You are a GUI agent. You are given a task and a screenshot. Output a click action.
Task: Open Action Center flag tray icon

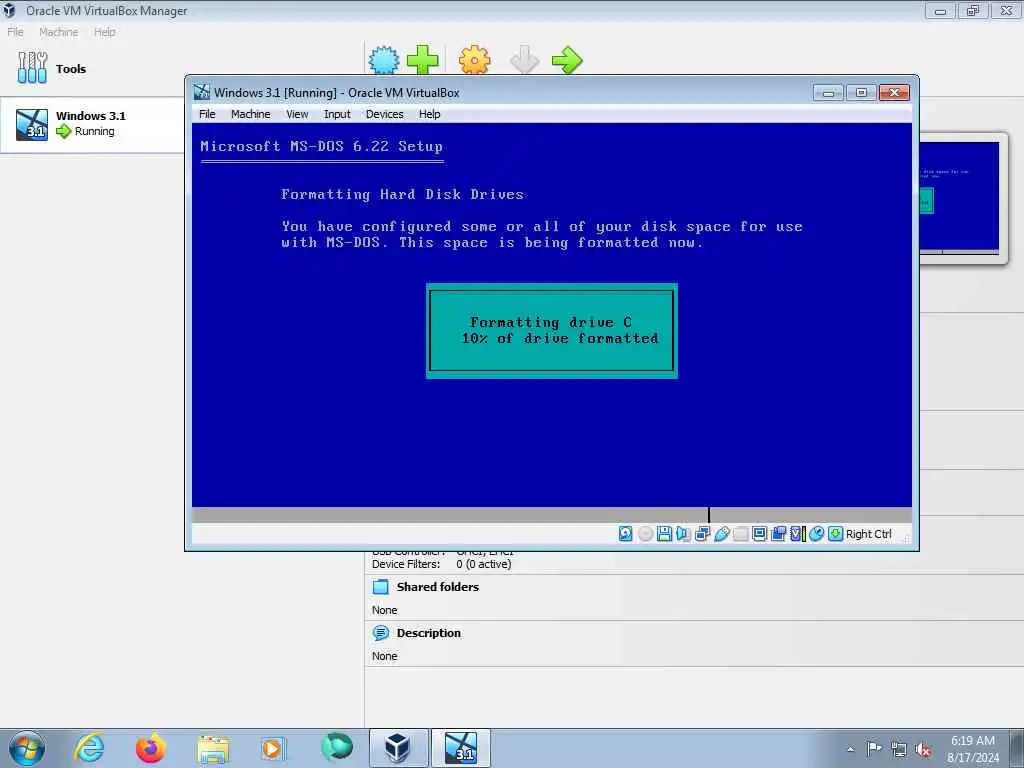874,749
